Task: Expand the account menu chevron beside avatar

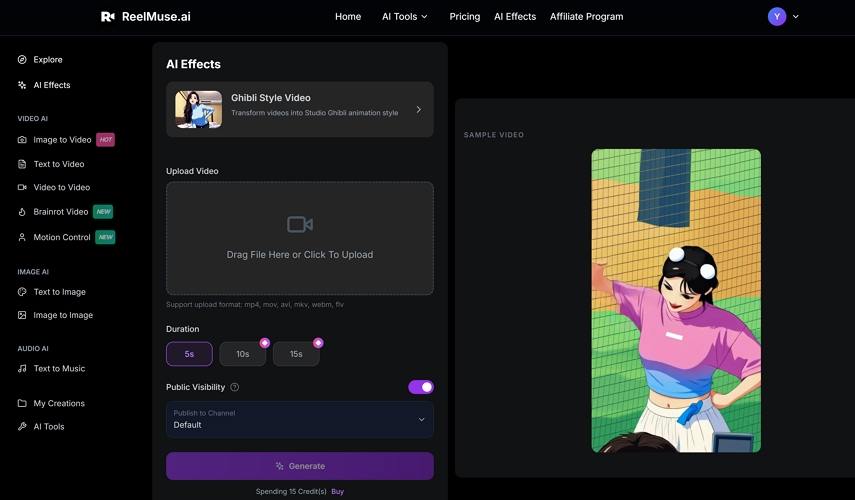Action: tap(796, 16)
